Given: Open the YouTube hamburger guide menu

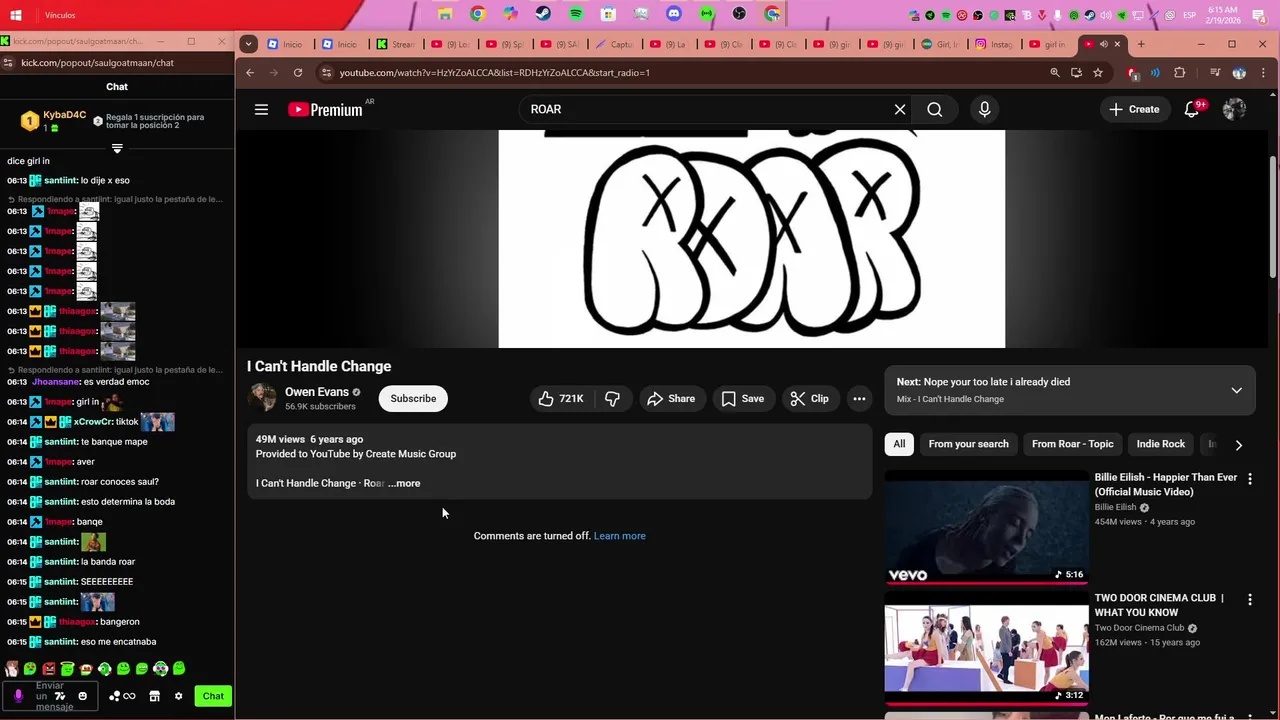Looking at the screenshot, I should pos(261,110).
